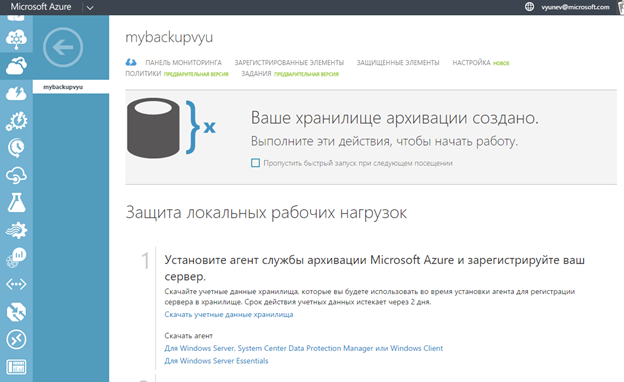Image resolution: width=624 pixels, height=382 pixels.
Task: Open the Stream Analytics gear sidebar icon
Action: pyautogui.click(x=16, y=230)
